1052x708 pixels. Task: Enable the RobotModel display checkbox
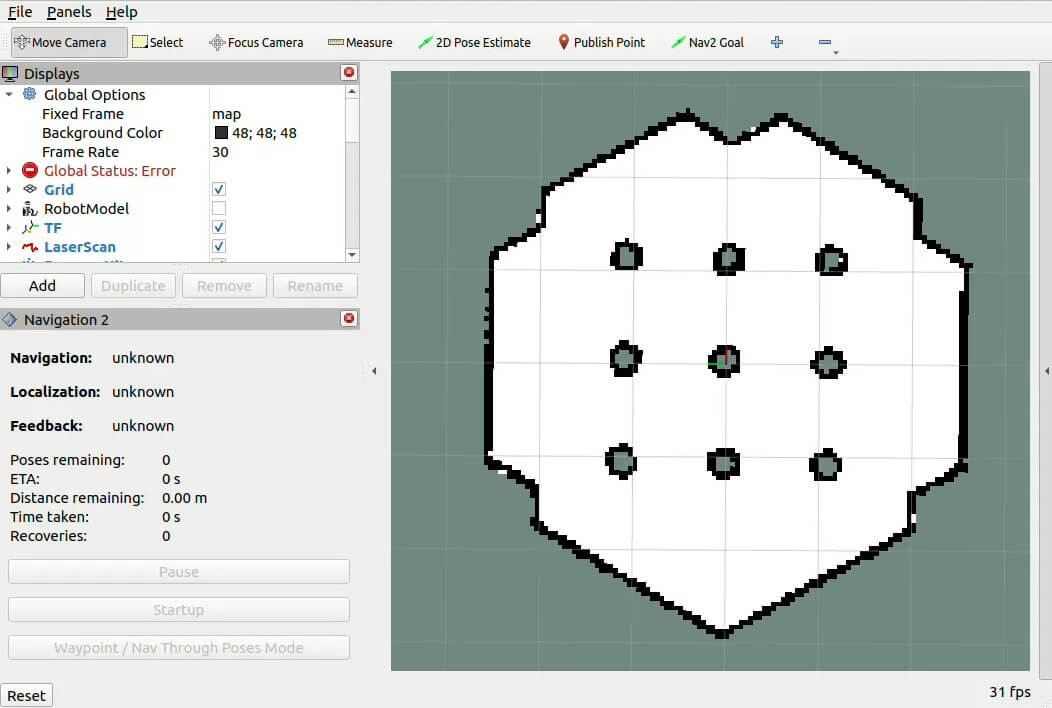coord(219,209)
